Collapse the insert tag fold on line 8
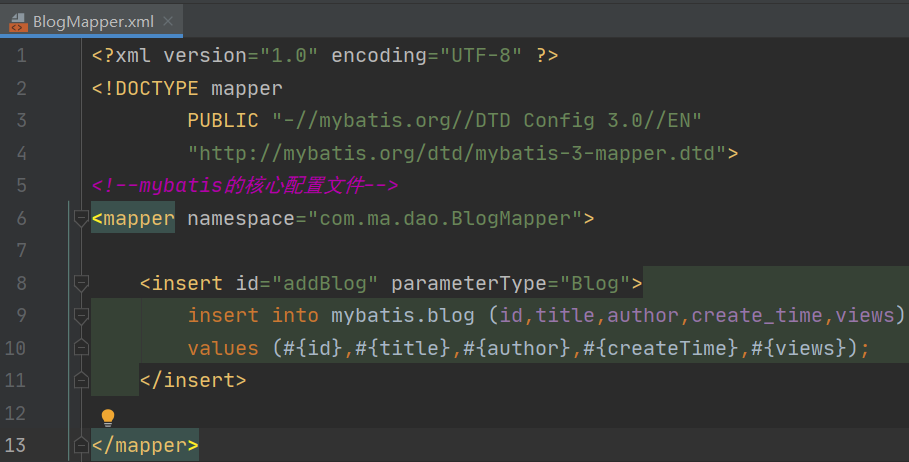 pos(81,284)
